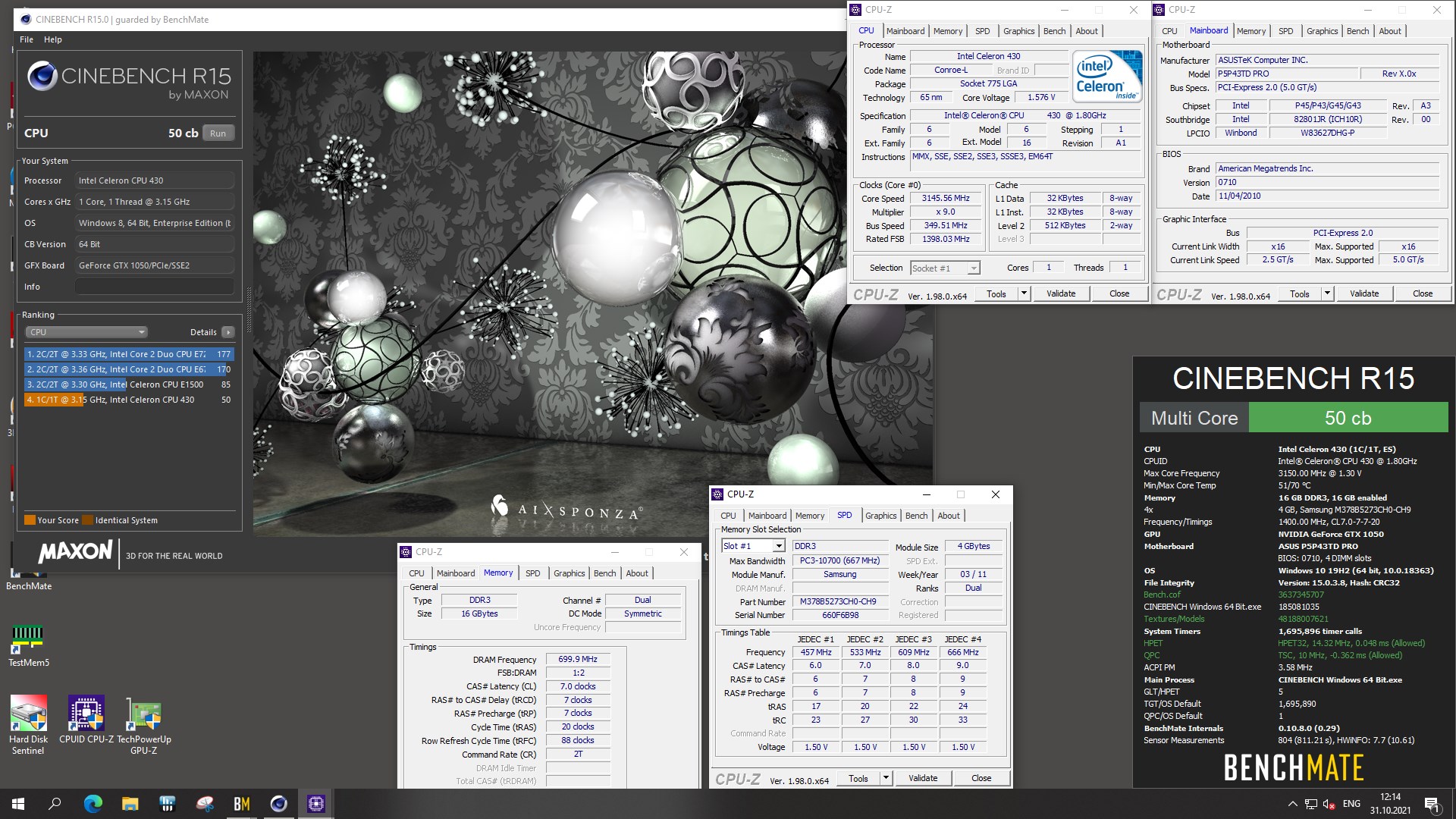Image resolution: width=1456 pixels, height=819 pixels.
Task: Open Hard Disk Sentinel desktop shortcut
Action: point(28,725)
